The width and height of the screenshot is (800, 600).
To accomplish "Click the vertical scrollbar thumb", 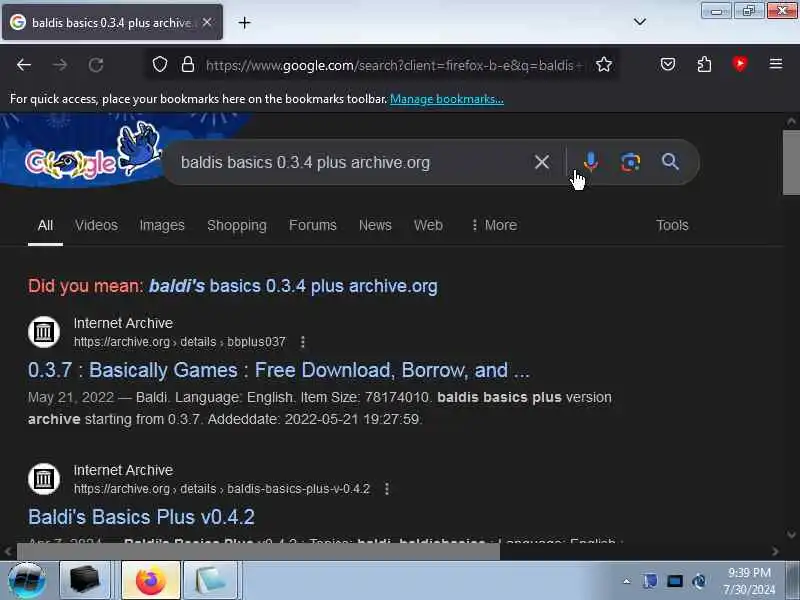I will pyautogui.click(x=791, y=163).
